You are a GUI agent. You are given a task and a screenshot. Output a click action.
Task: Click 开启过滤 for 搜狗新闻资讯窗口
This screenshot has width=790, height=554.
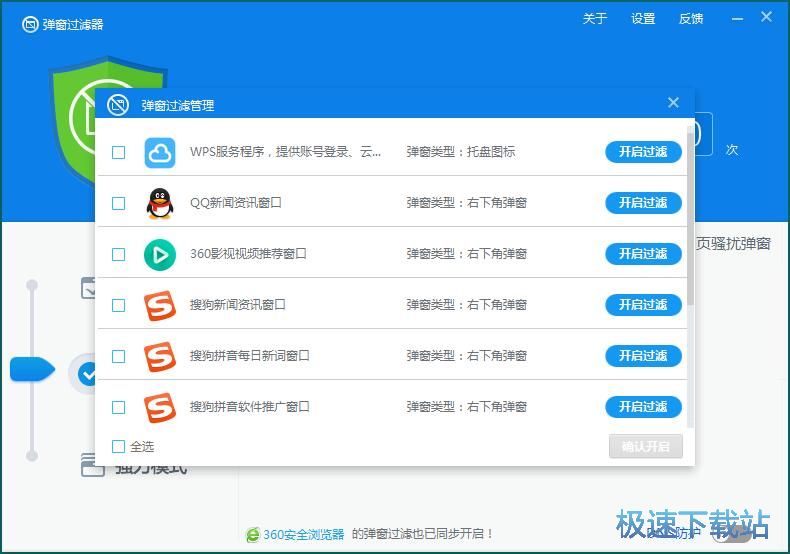tap(643, 305)
